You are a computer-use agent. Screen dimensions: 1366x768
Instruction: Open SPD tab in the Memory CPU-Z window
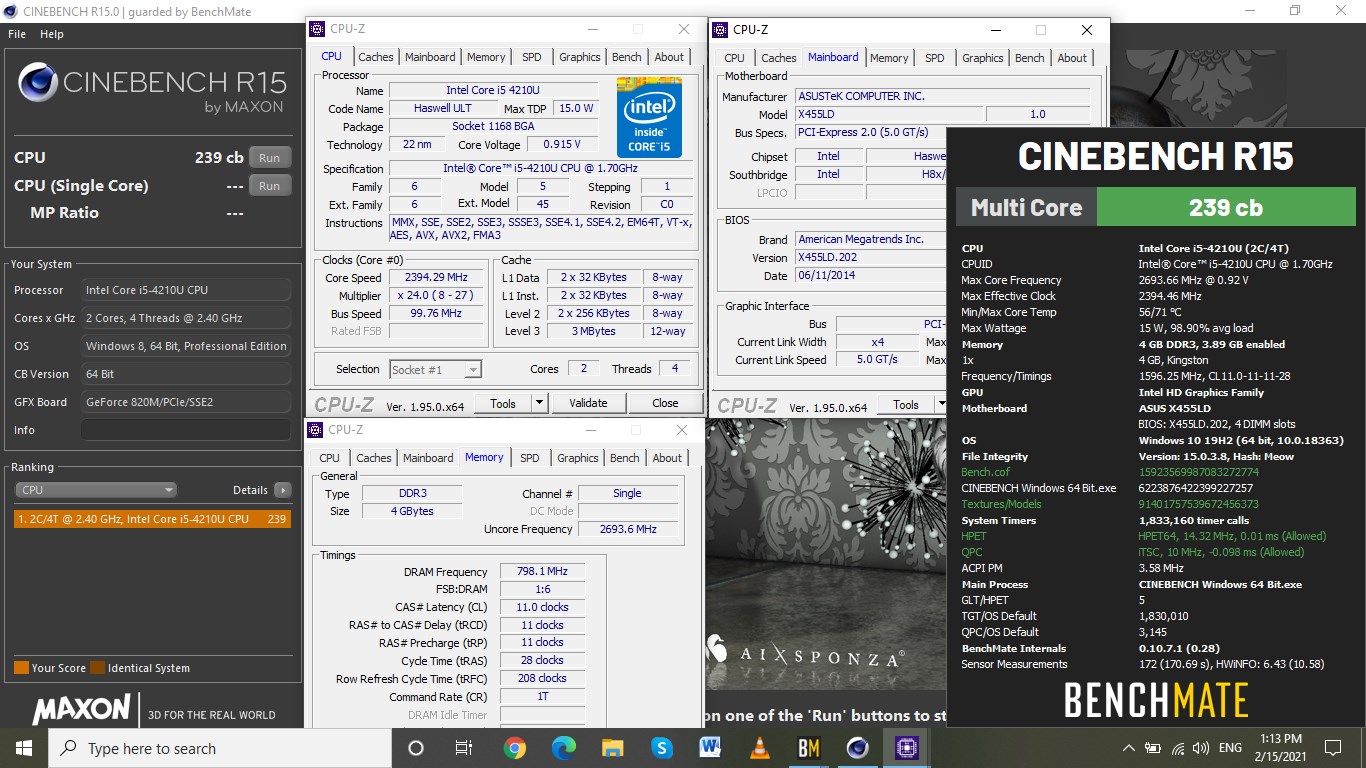(530, 458)
